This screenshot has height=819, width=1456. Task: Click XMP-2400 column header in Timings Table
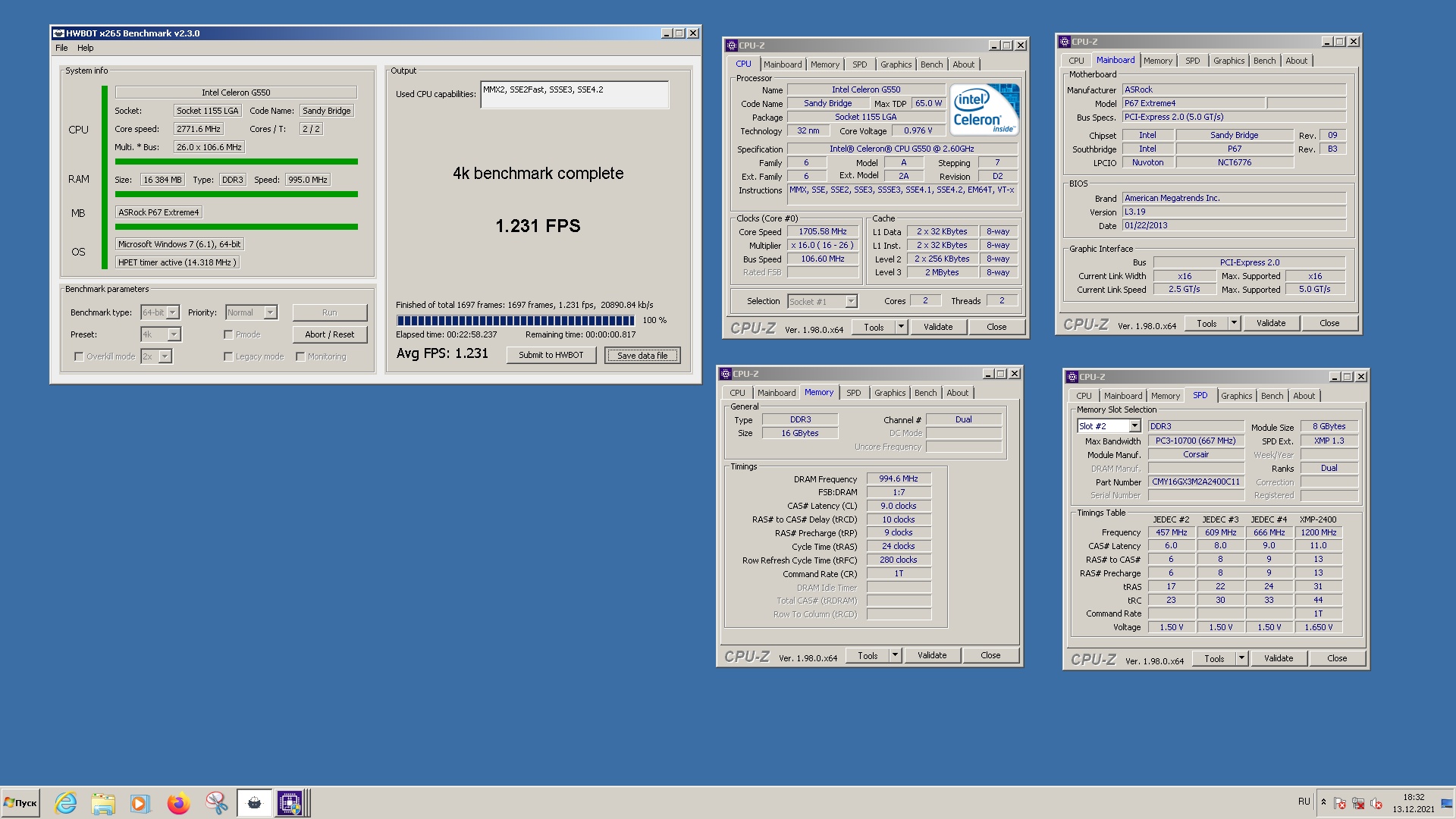click(1318, 519)
